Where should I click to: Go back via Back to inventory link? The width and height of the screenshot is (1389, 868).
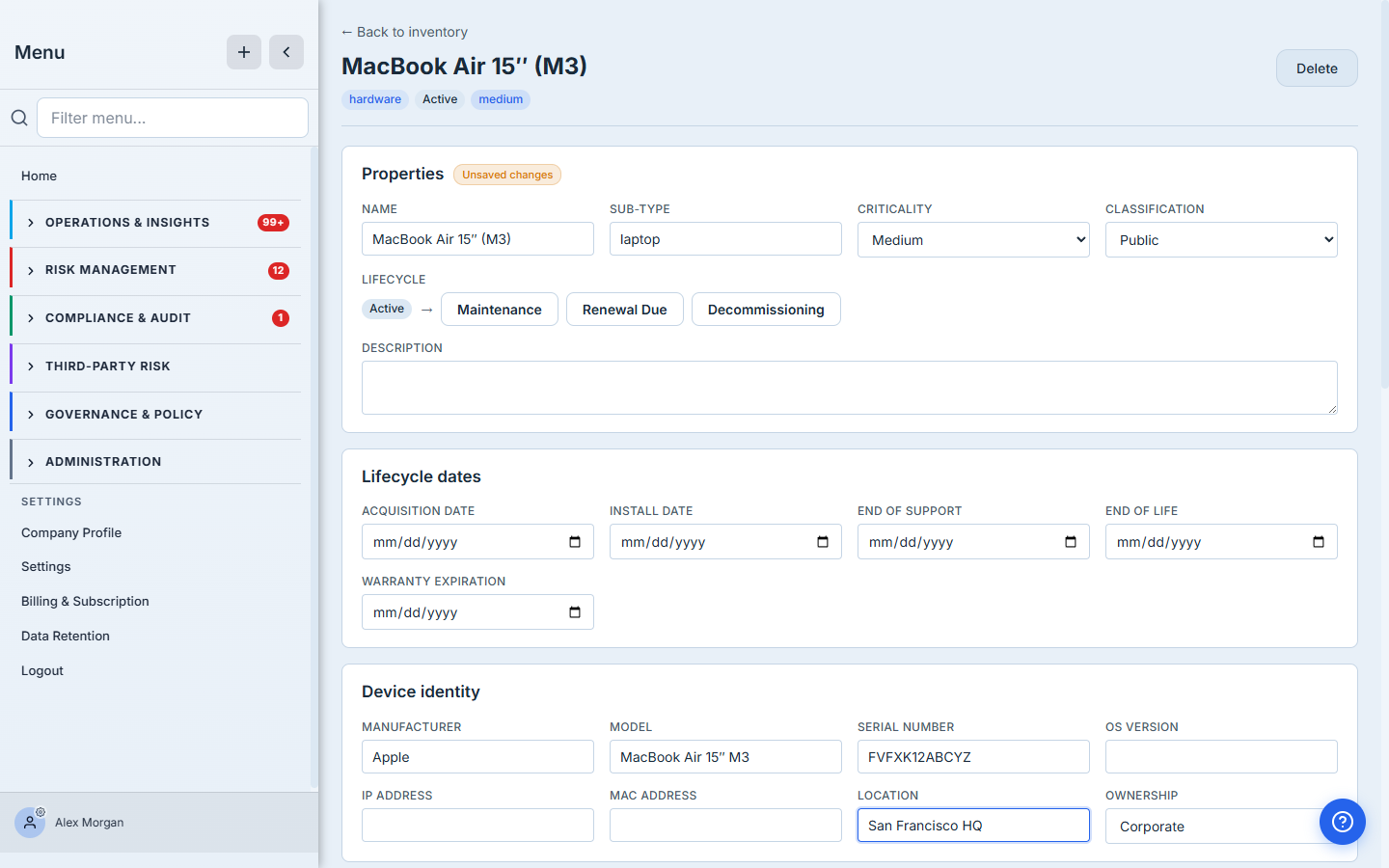click(x=404, y=32)
